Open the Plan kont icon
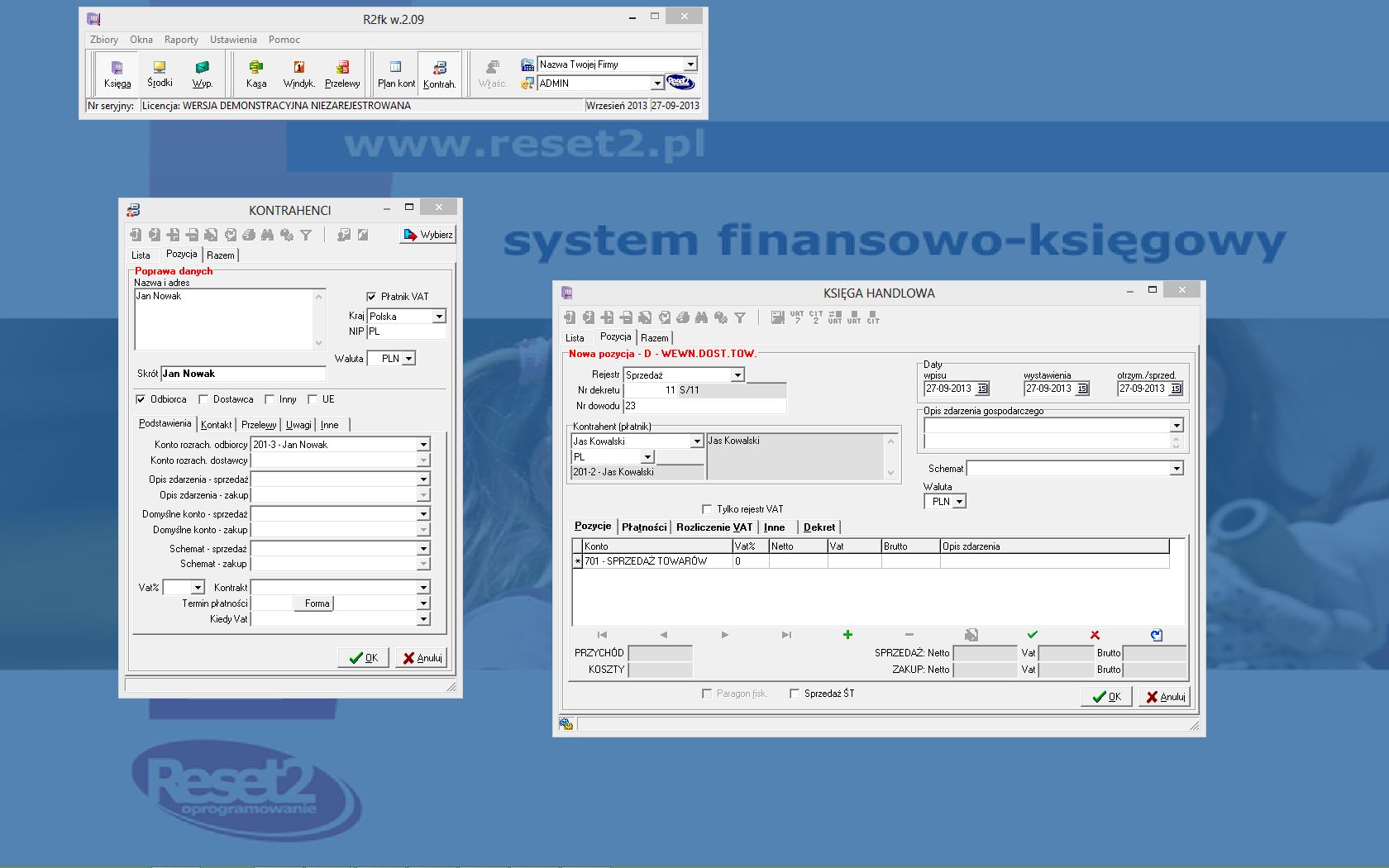Screen dimensions: 1389x868 [x=396, y=74]
